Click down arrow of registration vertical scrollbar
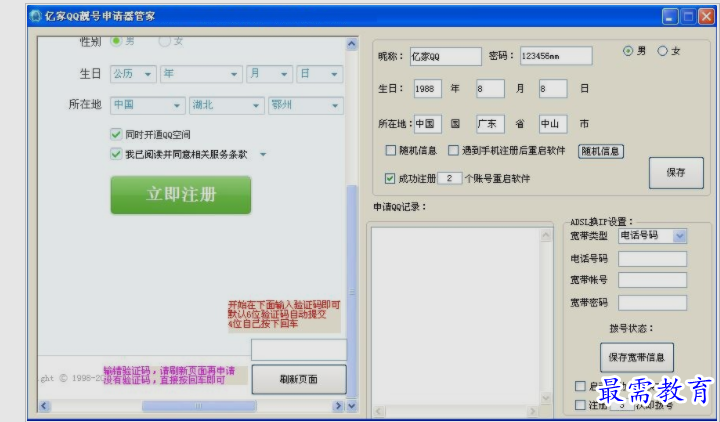Image resolution: width=720 pixels, height=422 pixels. 352,406
